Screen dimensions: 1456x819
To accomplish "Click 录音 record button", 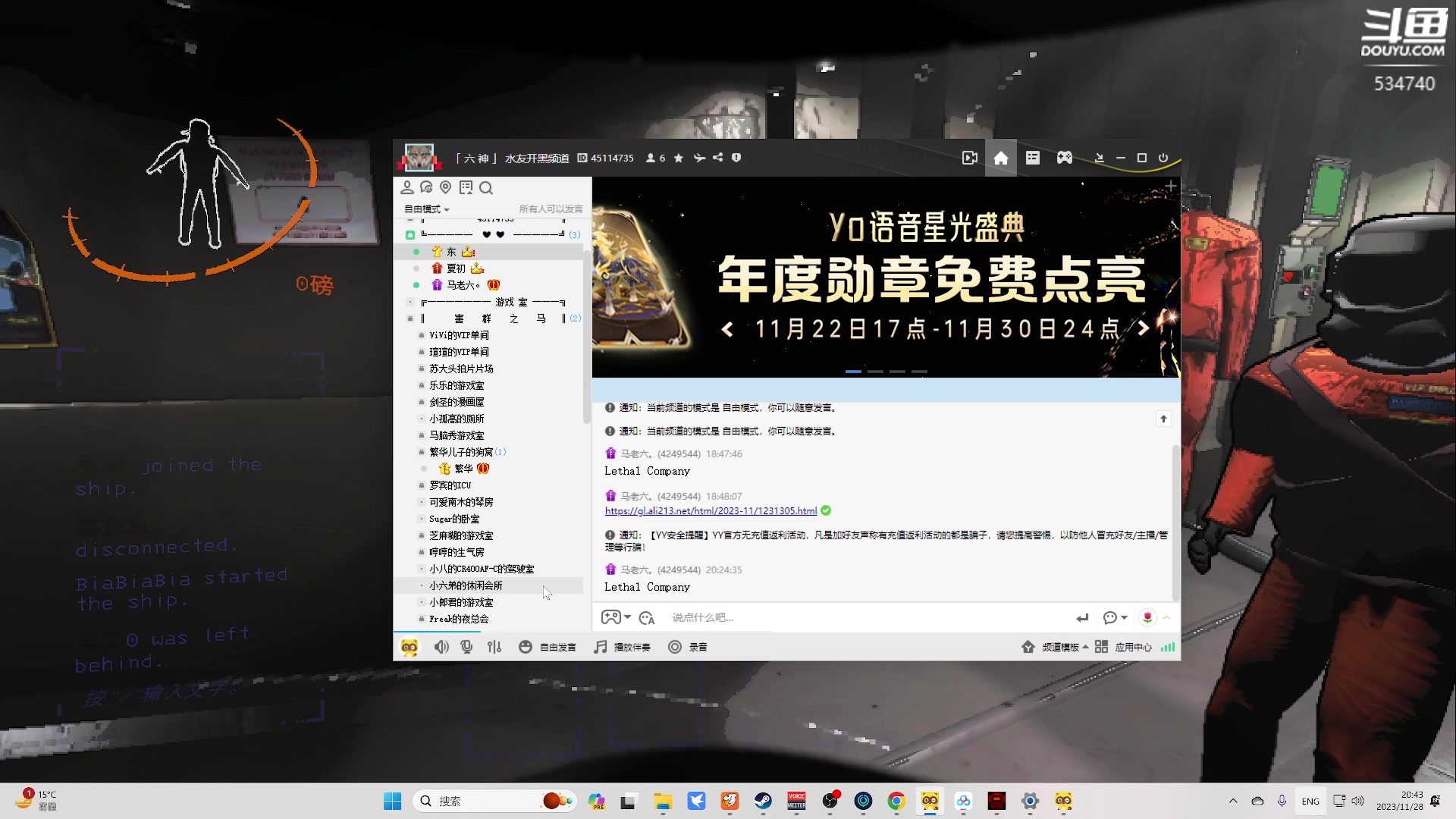I will (x=687, y=647).
